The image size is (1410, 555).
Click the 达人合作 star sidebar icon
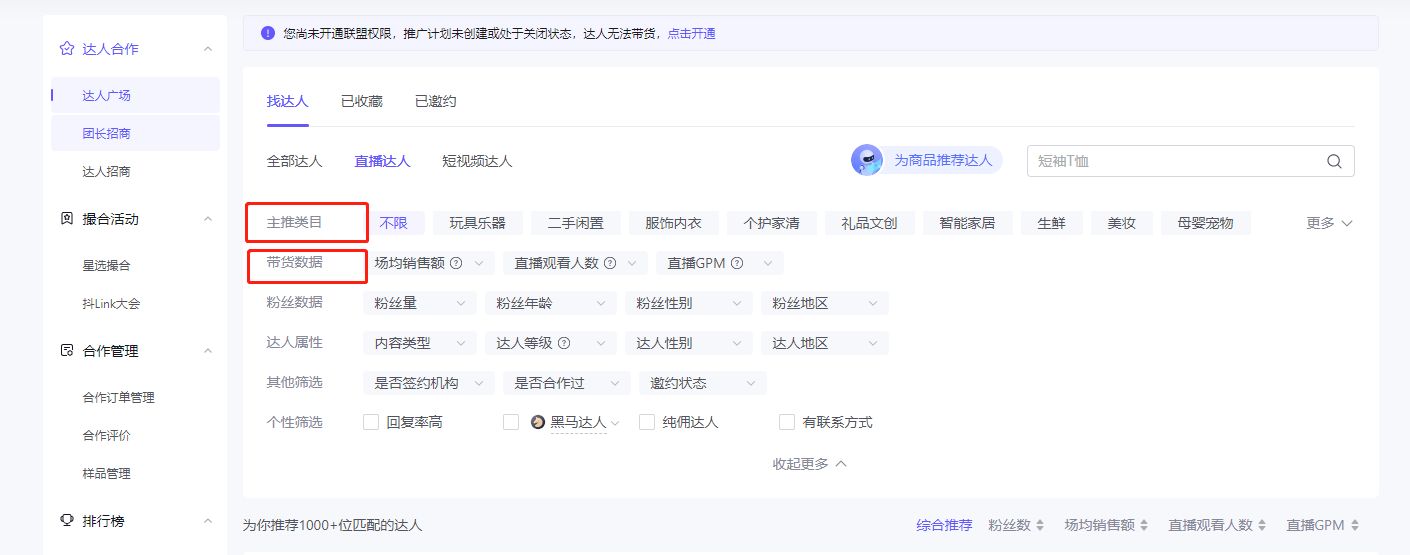click(x=67, y=48)
